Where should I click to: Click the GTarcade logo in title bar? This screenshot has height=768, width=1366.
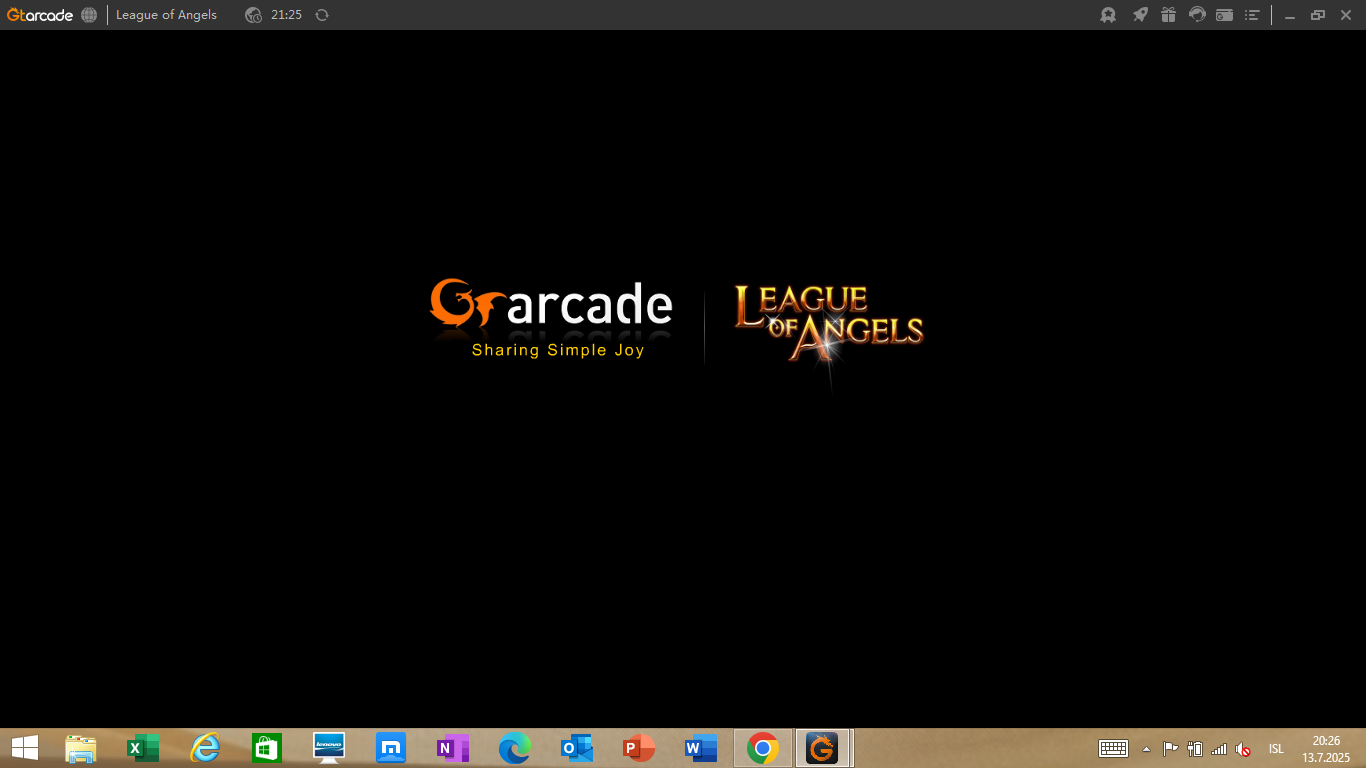[40, 15]
